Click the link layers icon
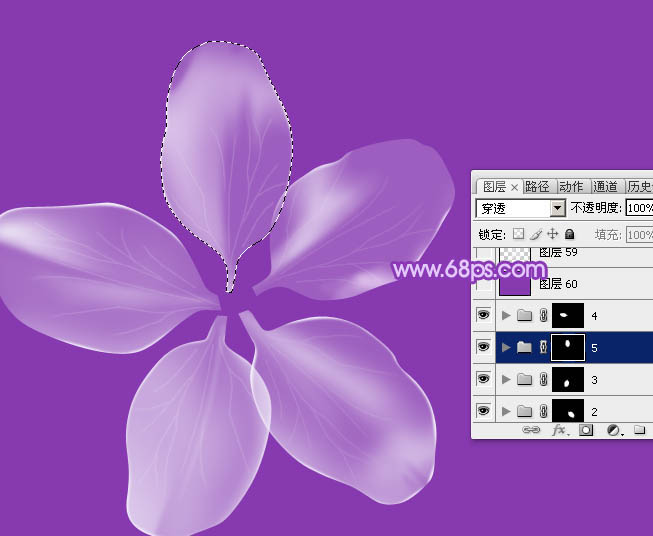The width and height of the screenshot is (653, 536). (531, 430)
